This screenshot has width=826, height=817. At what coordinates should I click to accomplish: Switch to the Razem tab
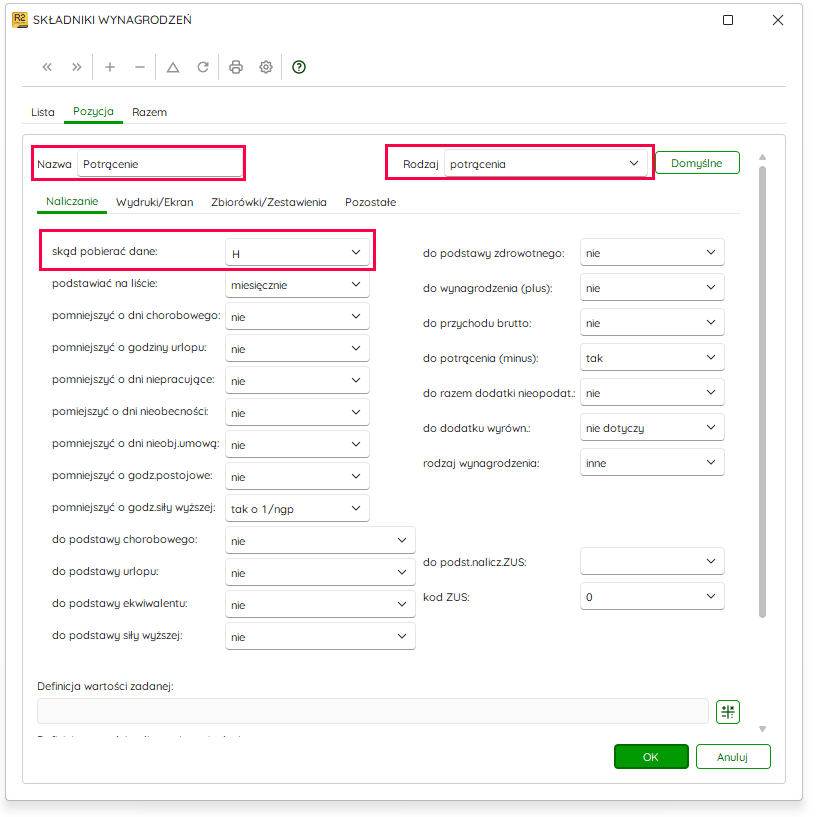[x=150, y=112]
